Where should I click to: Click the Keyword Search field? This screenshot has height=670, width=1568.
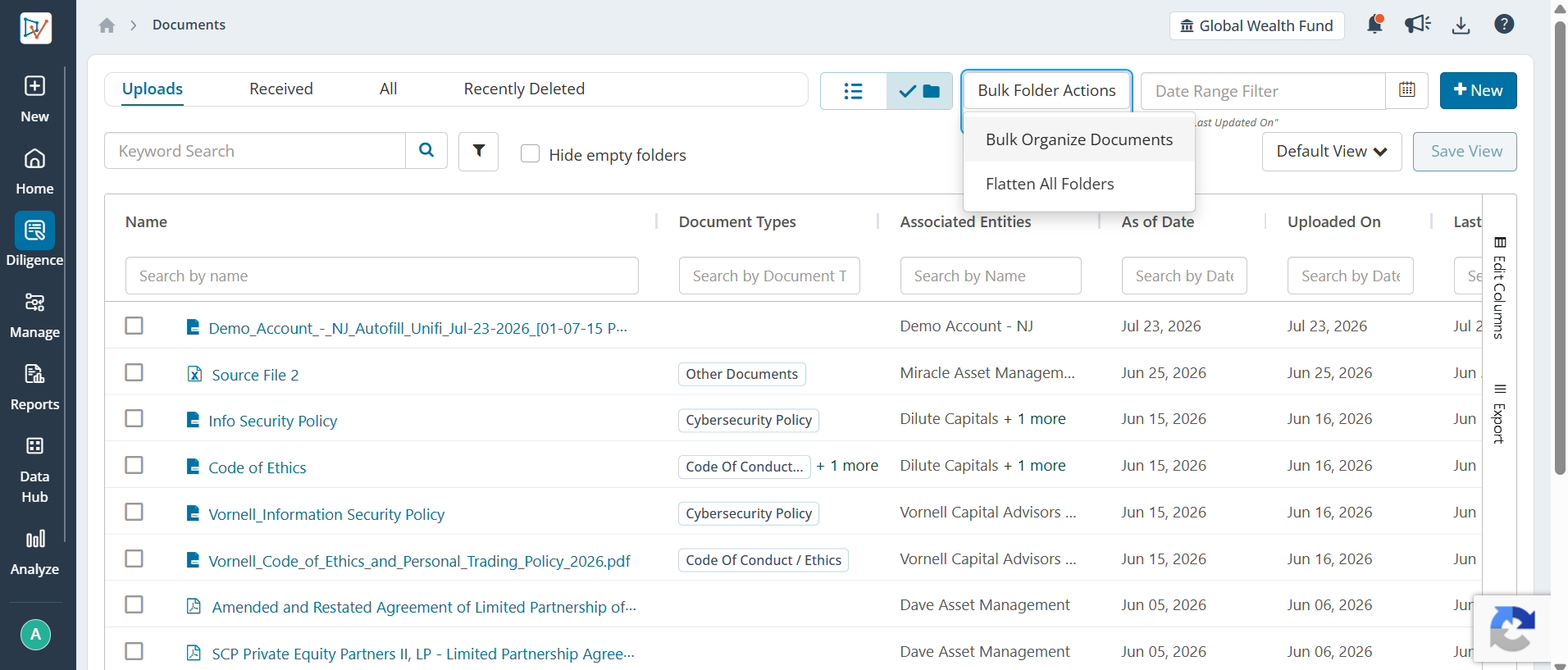click(255, 151)
